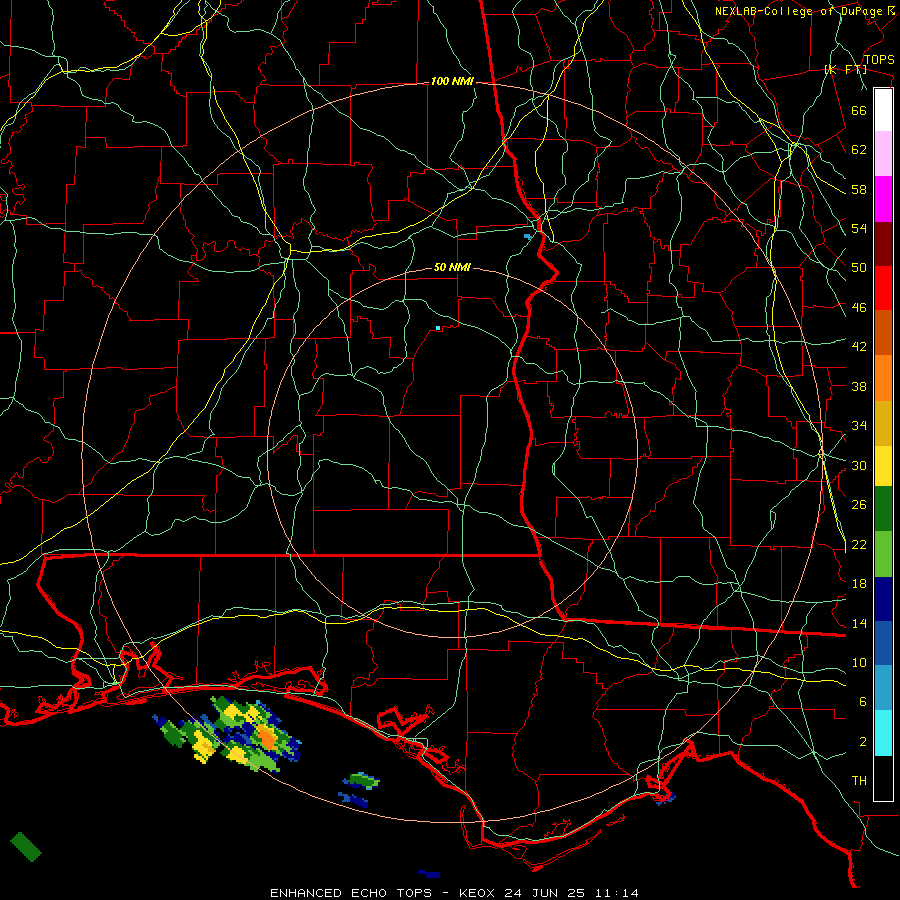Pick the navy blue legend band
Screen dimensions: 900x900
click(x=883, y=599)
